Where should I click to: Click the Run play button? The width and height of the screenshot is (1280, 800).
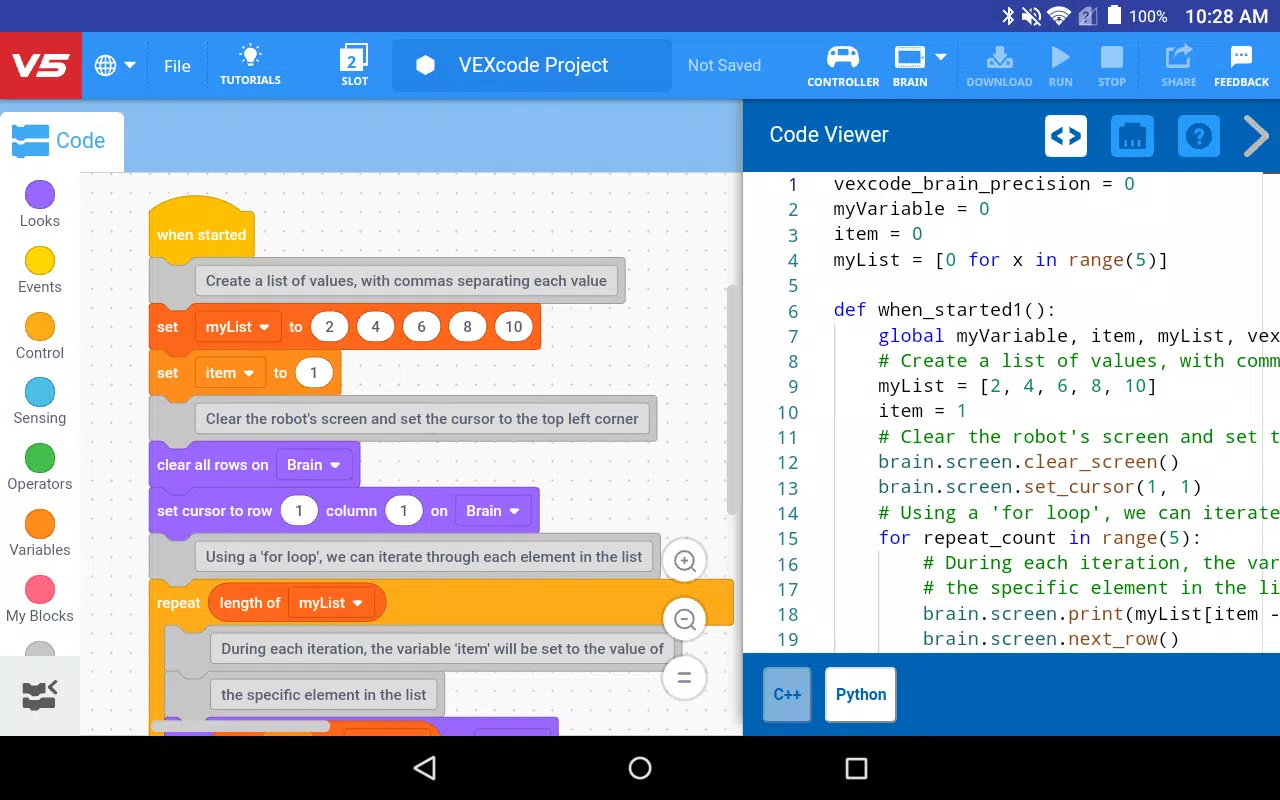[1061, 57]
